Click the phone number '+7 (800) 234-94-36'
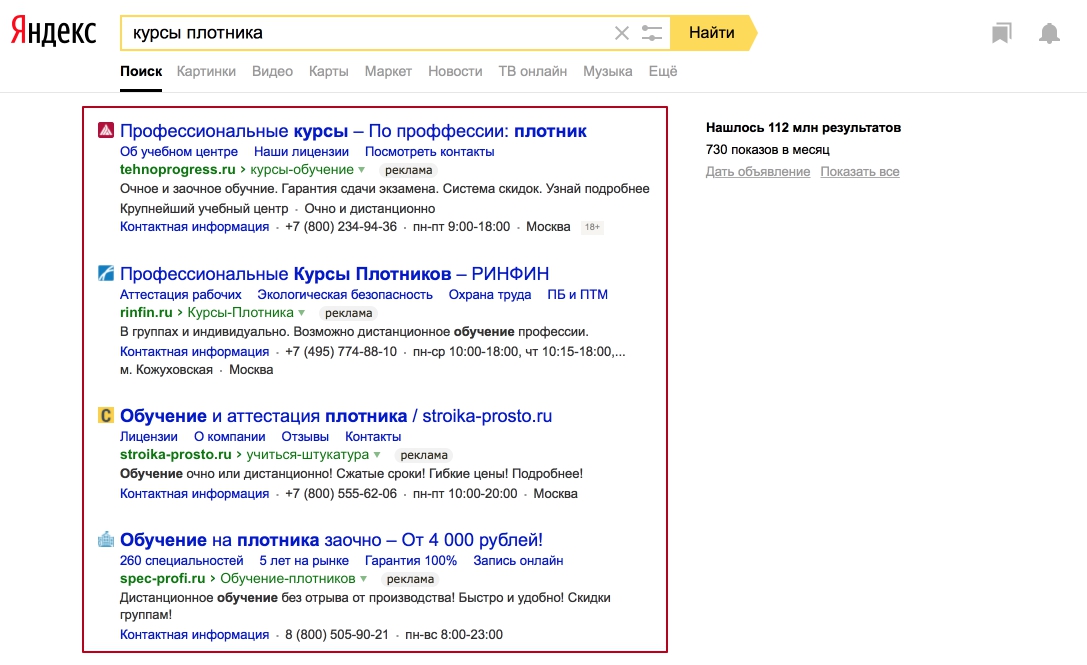 (341, 226)
